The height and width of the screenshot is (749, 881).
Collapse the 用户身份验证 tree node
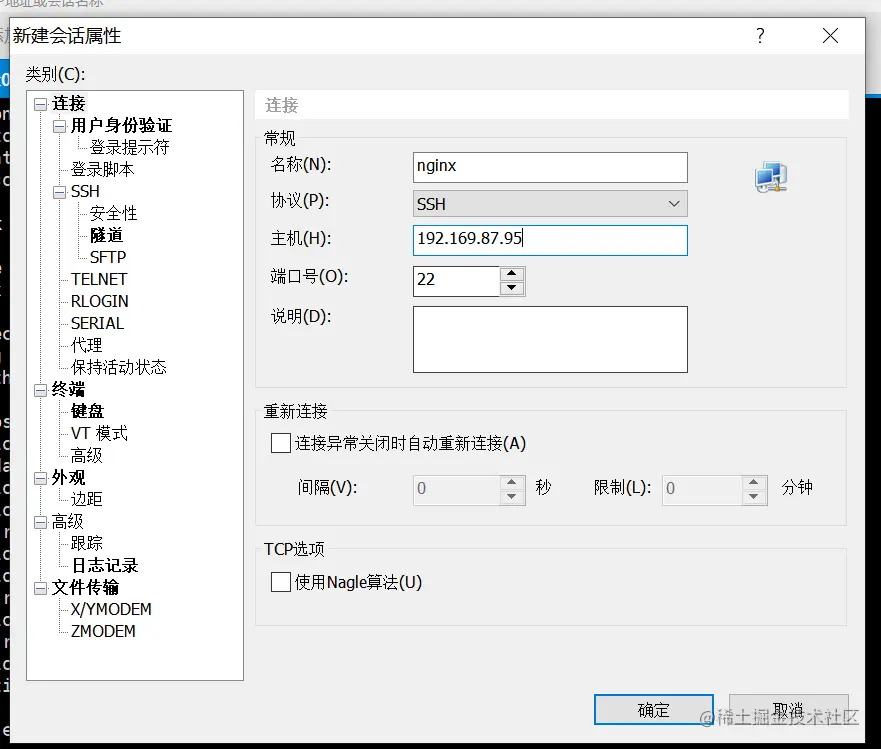pos(60,126)
